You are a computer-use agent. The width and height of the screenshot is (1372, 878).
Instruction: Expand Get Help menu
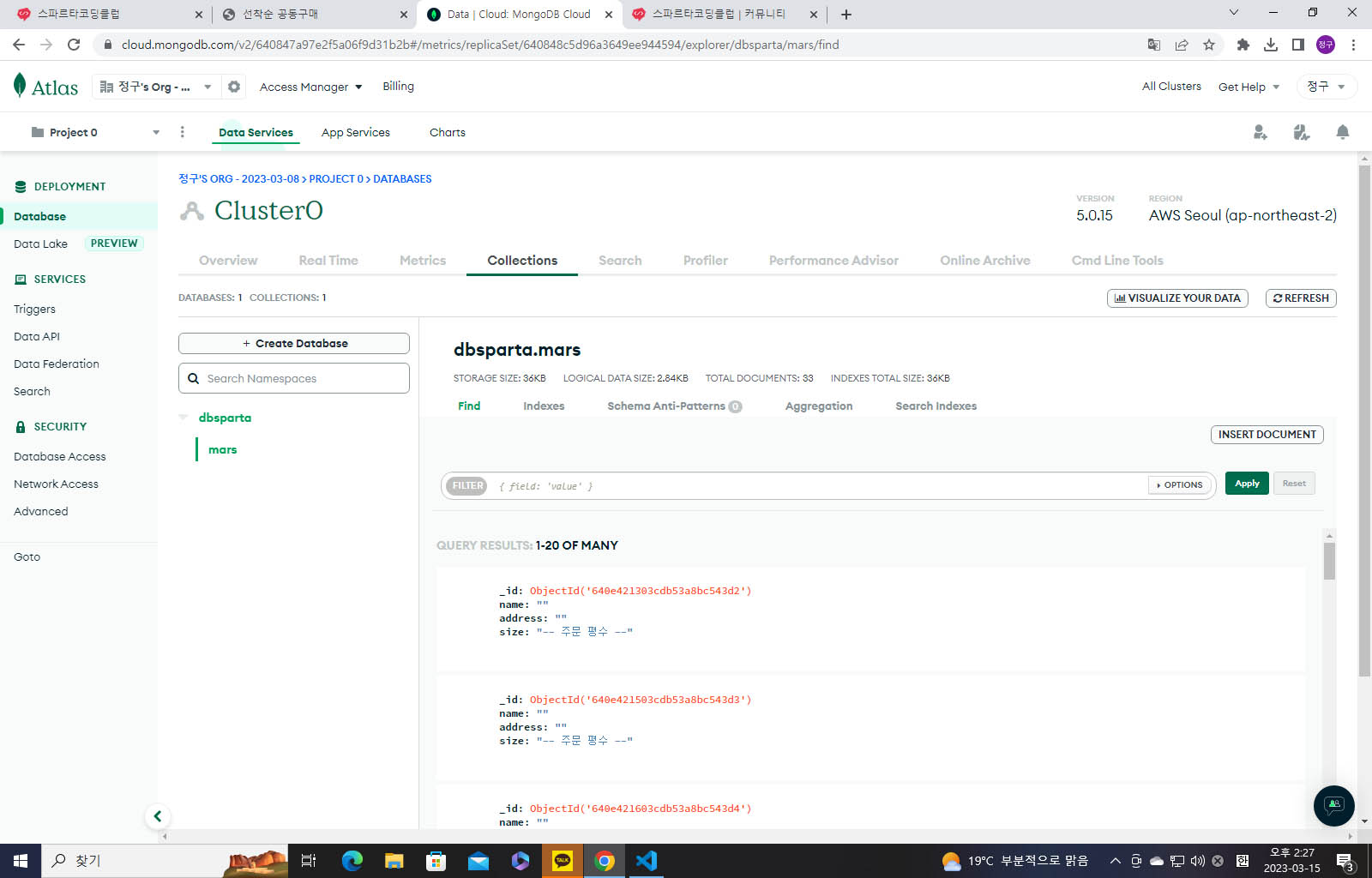[1249, 87]
